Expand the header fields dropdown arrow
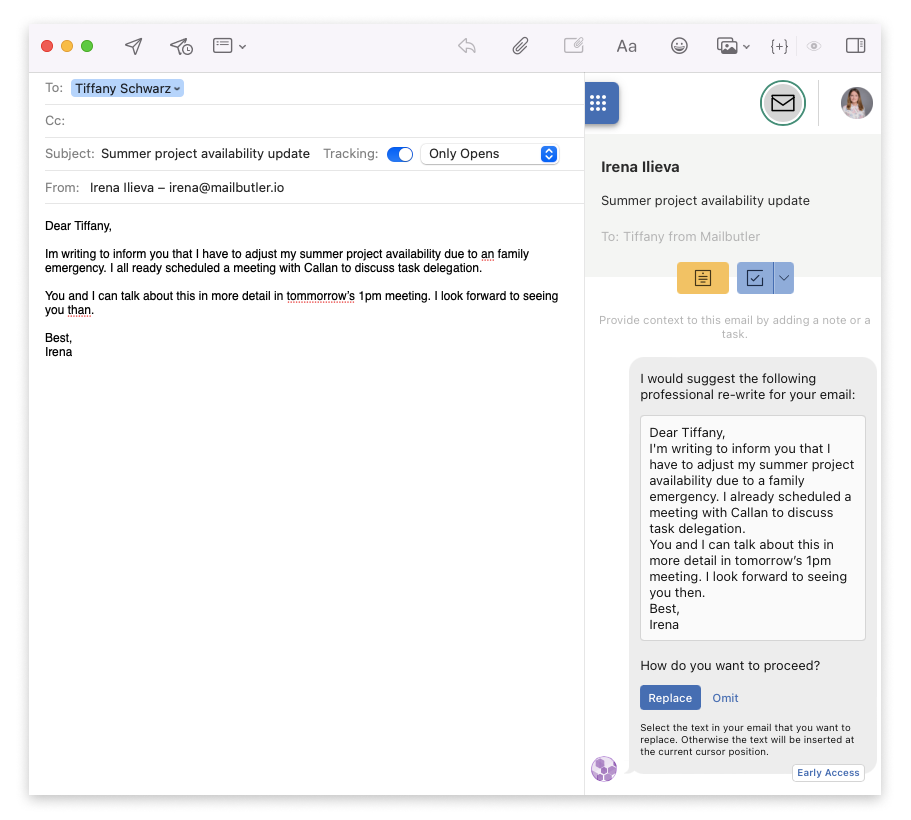911x820 pixels. [243, 46]
